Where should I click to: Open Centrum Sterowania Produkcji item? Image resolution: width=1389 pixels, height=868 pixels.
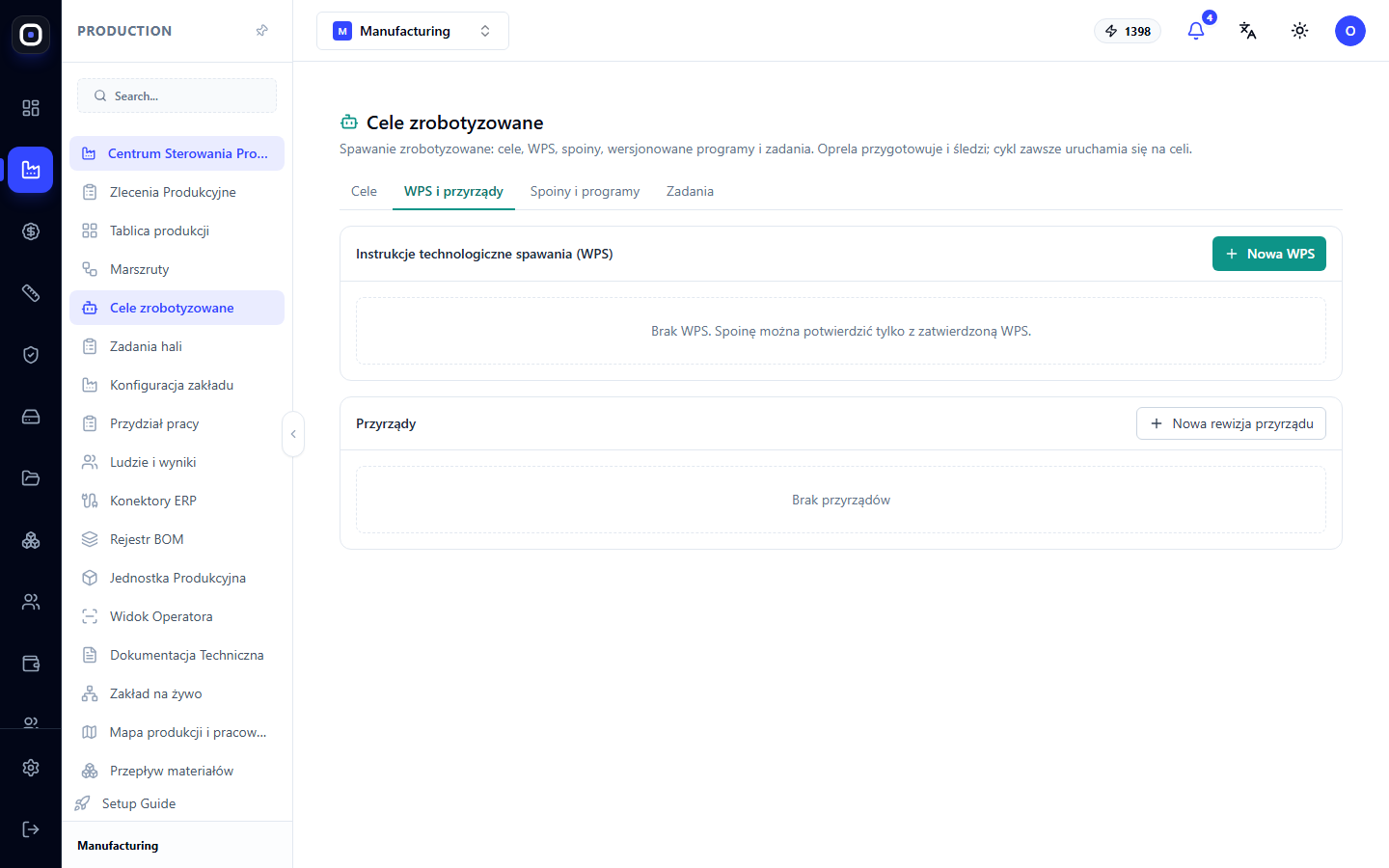tap(177, 153)
